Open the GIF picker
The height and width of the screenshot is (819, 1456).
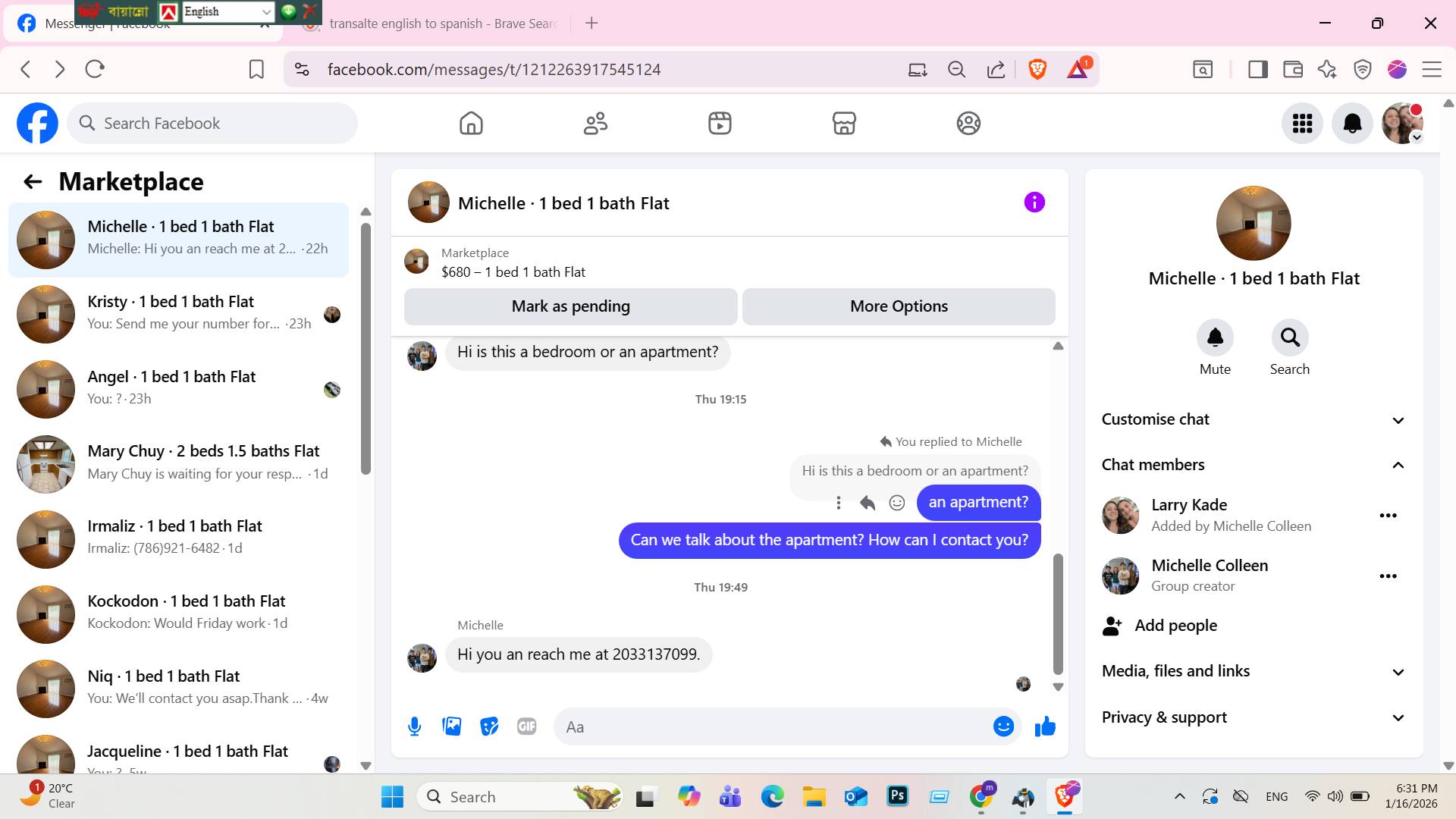pyautogui.click(x=526, y=726)
